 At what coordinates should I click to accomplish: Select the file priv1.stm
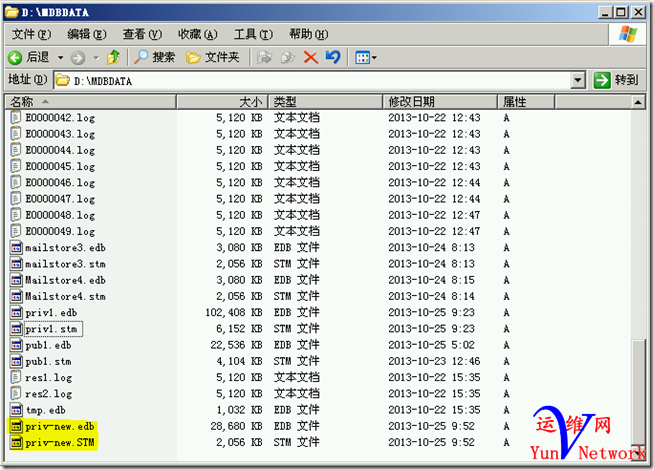point(51,329)
